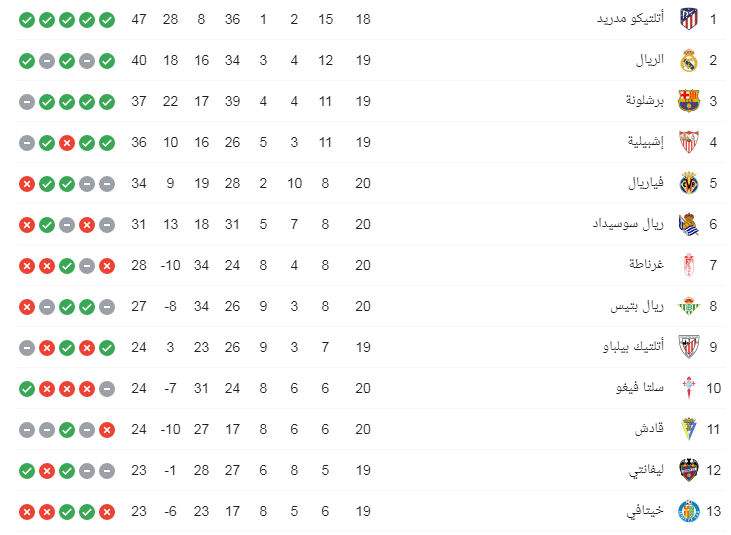Image resolution: width=731 pixels, height=535 pixels.
Task: Click red loss icon in Sevilla's form
Action: pyautogui.click(x=67, y=143)
